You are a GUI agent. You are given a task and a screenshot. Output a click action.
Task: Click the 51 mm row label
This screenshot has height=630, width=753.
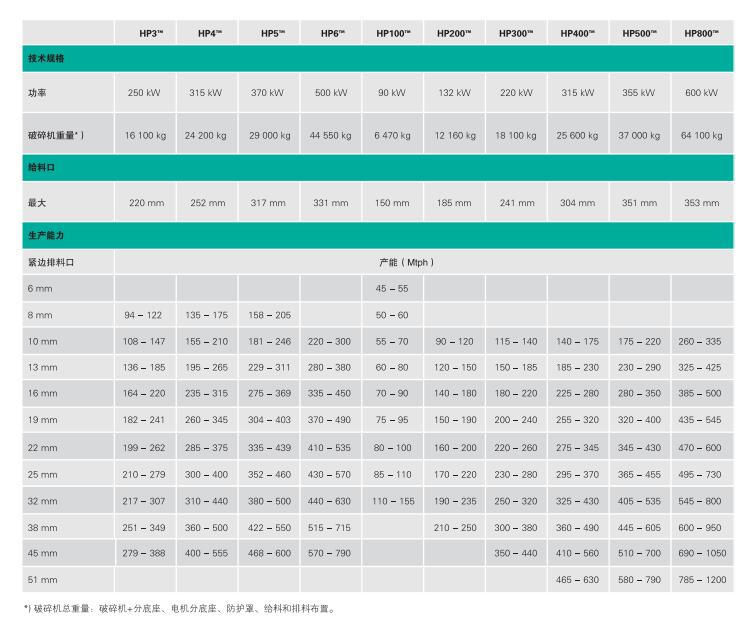click(x=42, y=579)
